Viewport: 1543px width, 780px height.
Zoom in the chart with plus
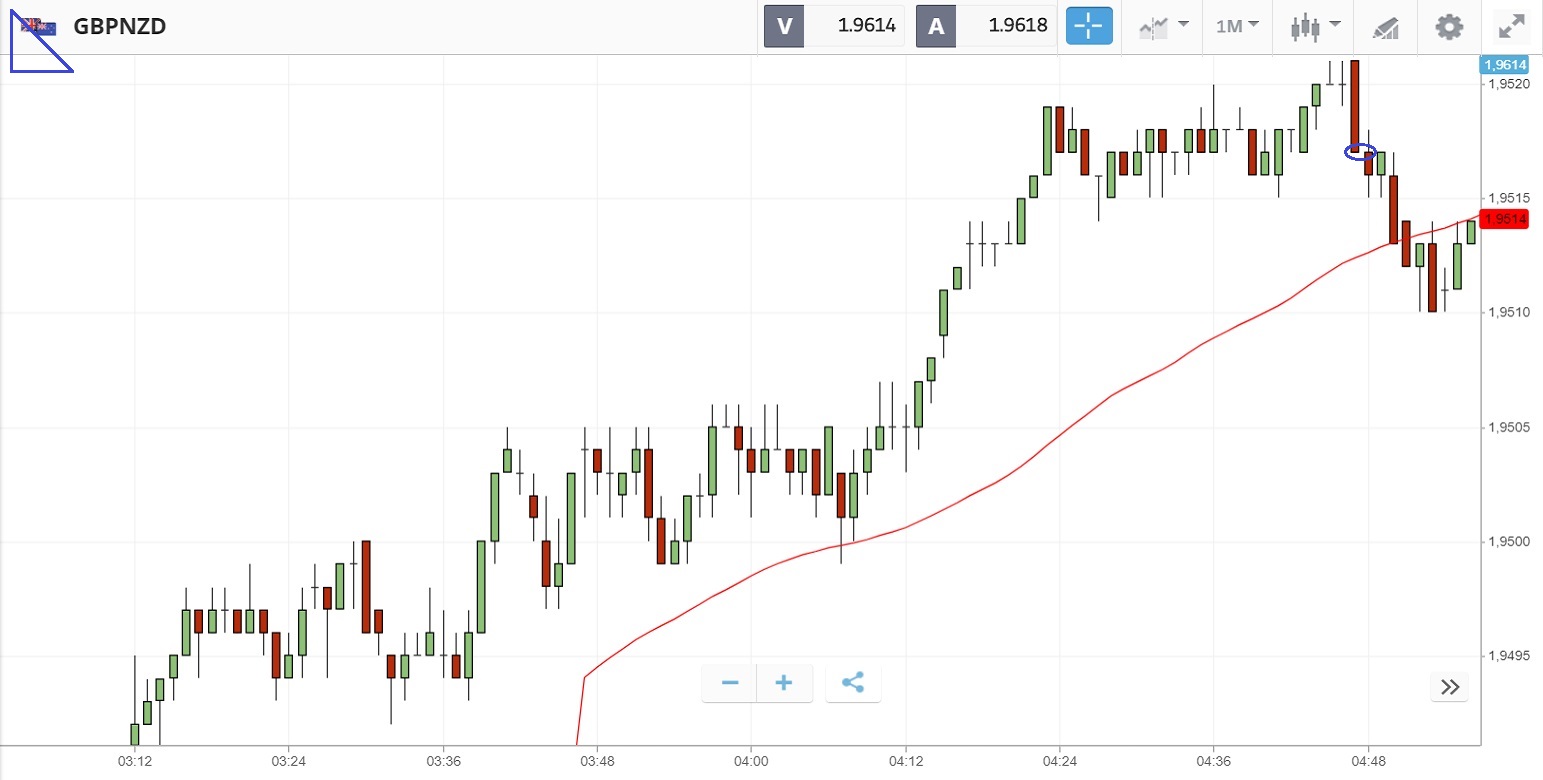click(x=784, y=683)
